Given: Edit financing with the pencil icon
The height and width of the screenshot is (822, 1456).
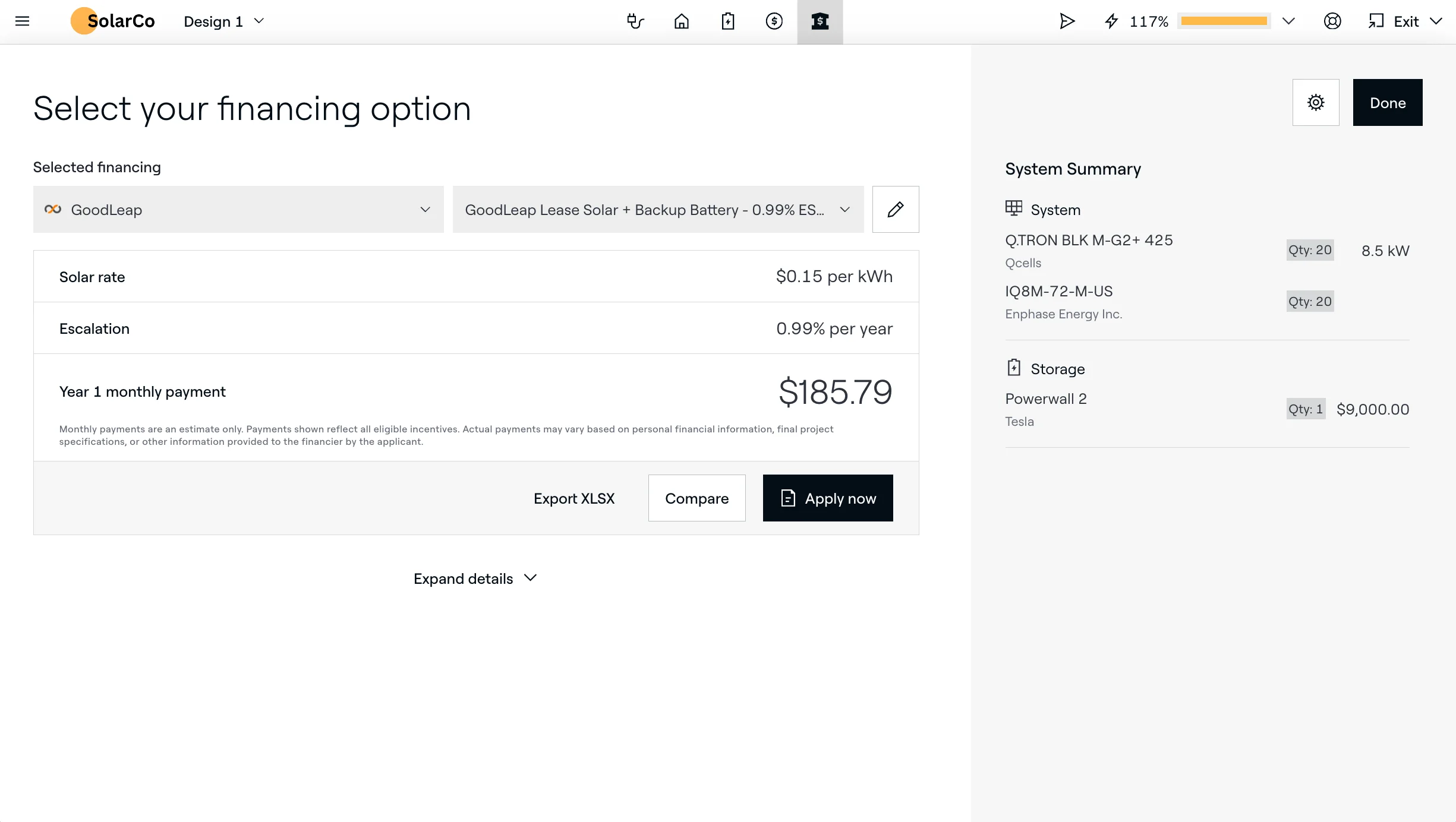Looking at the screenshot, I should pos(896,209).
